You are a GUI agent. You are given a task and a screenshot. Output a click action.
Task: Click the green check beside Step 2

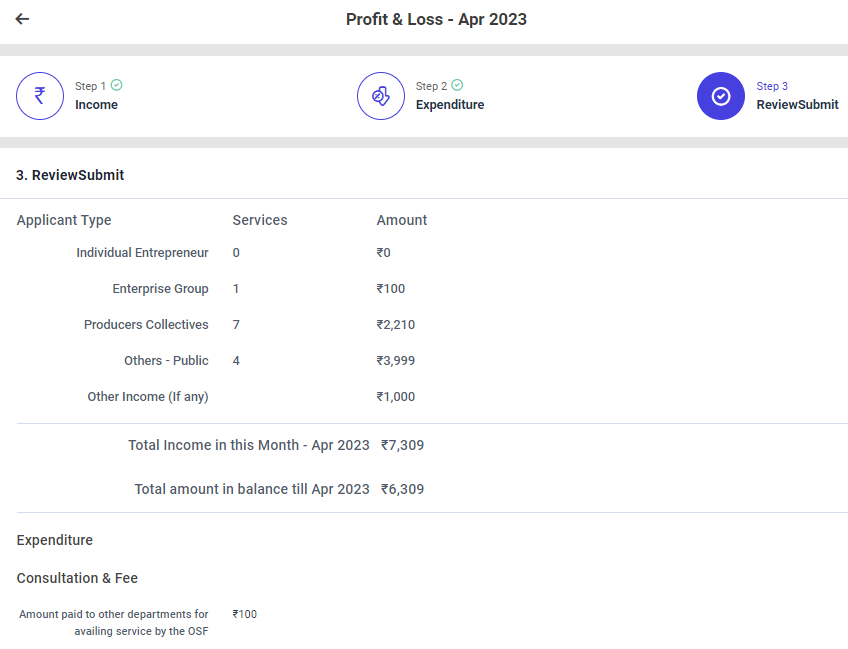click(457, 86)
